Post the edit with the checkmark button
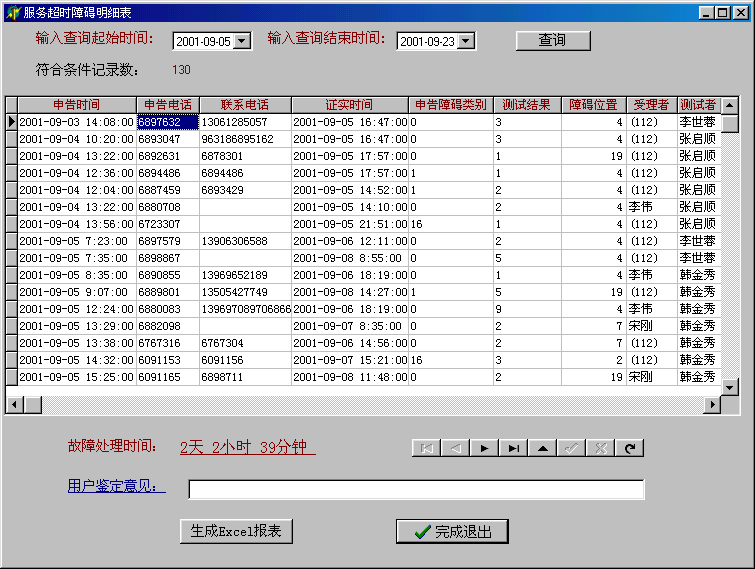The width and height of the screenshot is (755, 569). 572,448
